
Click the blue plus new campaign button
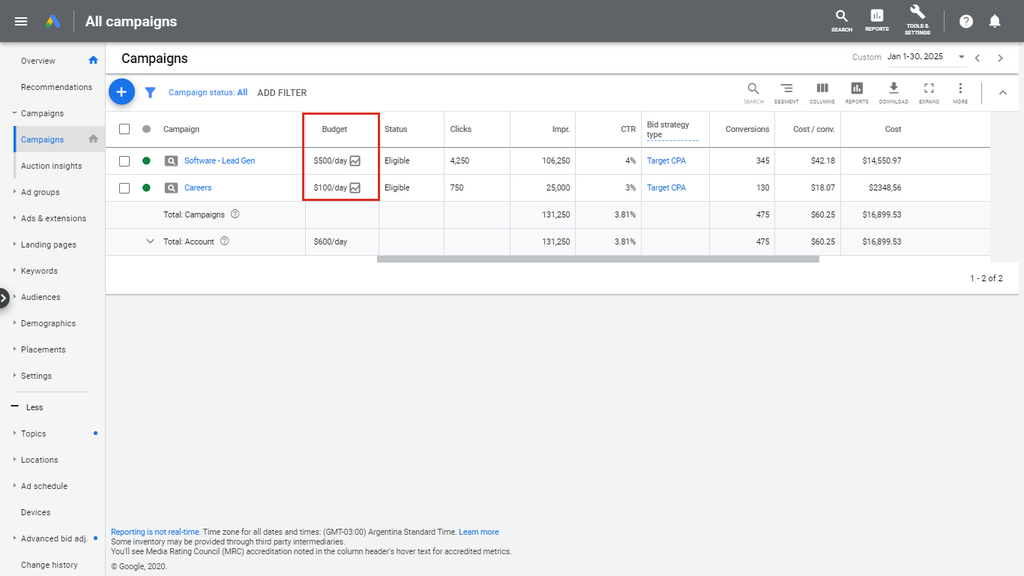point(121,92)
